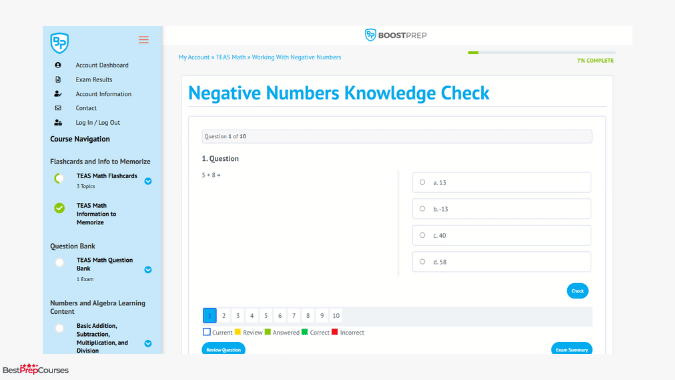Click the BoostPrep header logo
The height and width of the screenshot is (380, 675).
(396, 35)
